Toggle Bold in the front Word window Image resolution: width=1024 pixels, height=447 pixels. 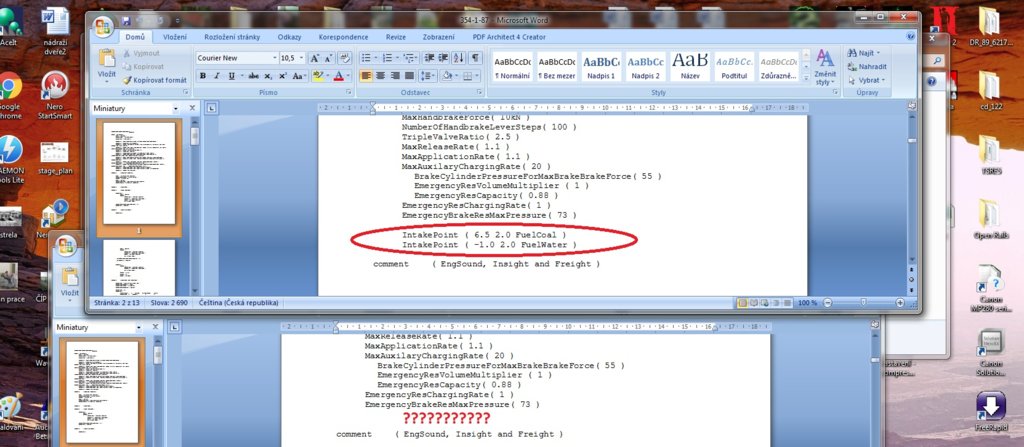tap(203, 76)
